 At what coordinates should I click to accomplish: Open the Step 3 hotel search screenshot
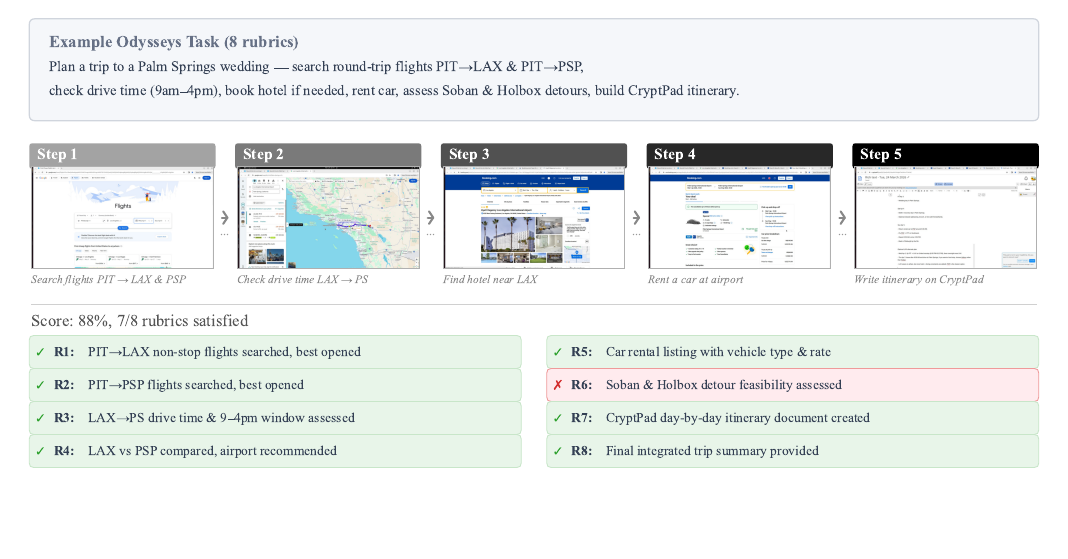tap(534, 217)
